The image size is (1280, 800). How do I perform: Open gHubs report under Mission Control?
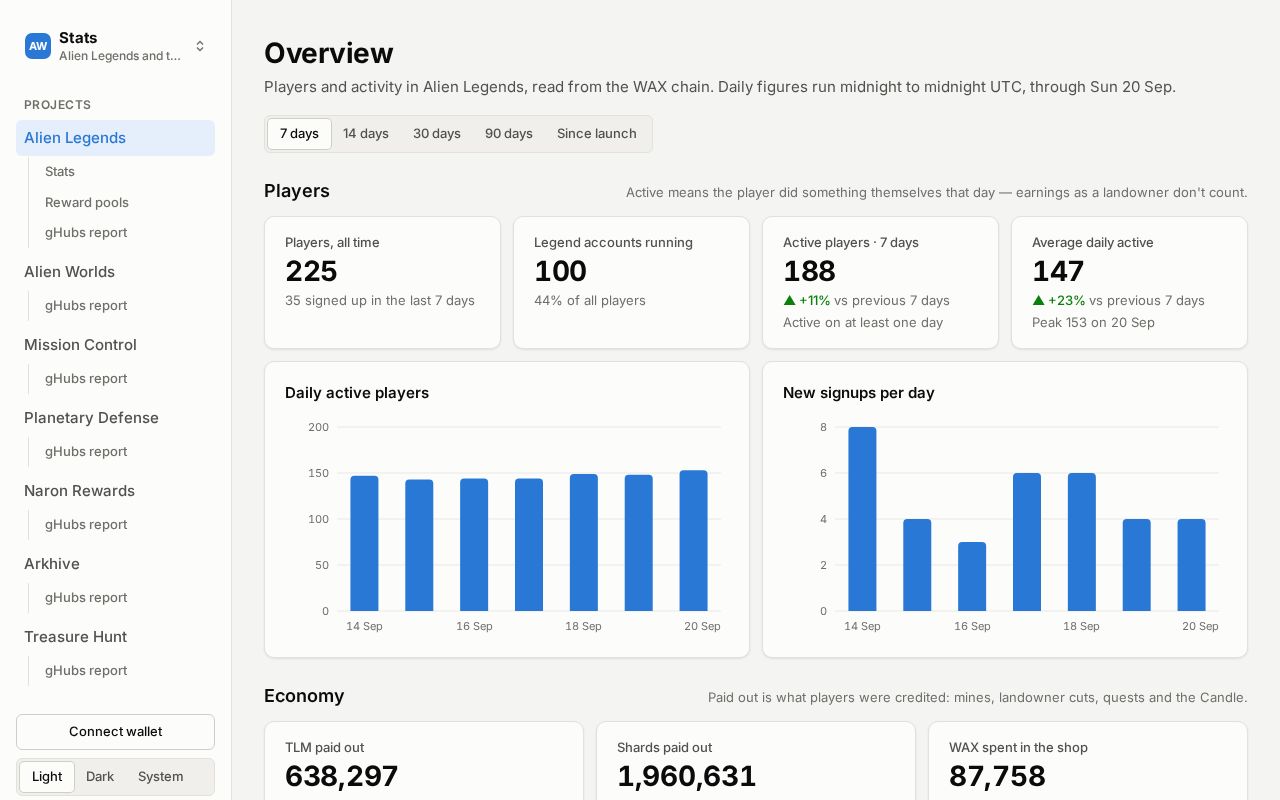[x=86, y=378]
